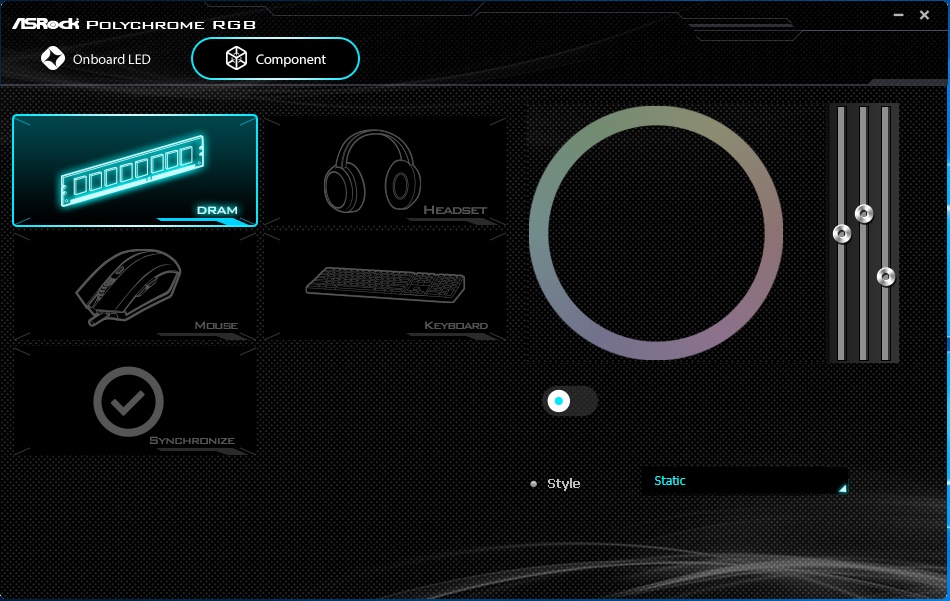This screenshot has width=950, height=601.
Task: Click the third RGB slider knob
Action: coord(886,276)
